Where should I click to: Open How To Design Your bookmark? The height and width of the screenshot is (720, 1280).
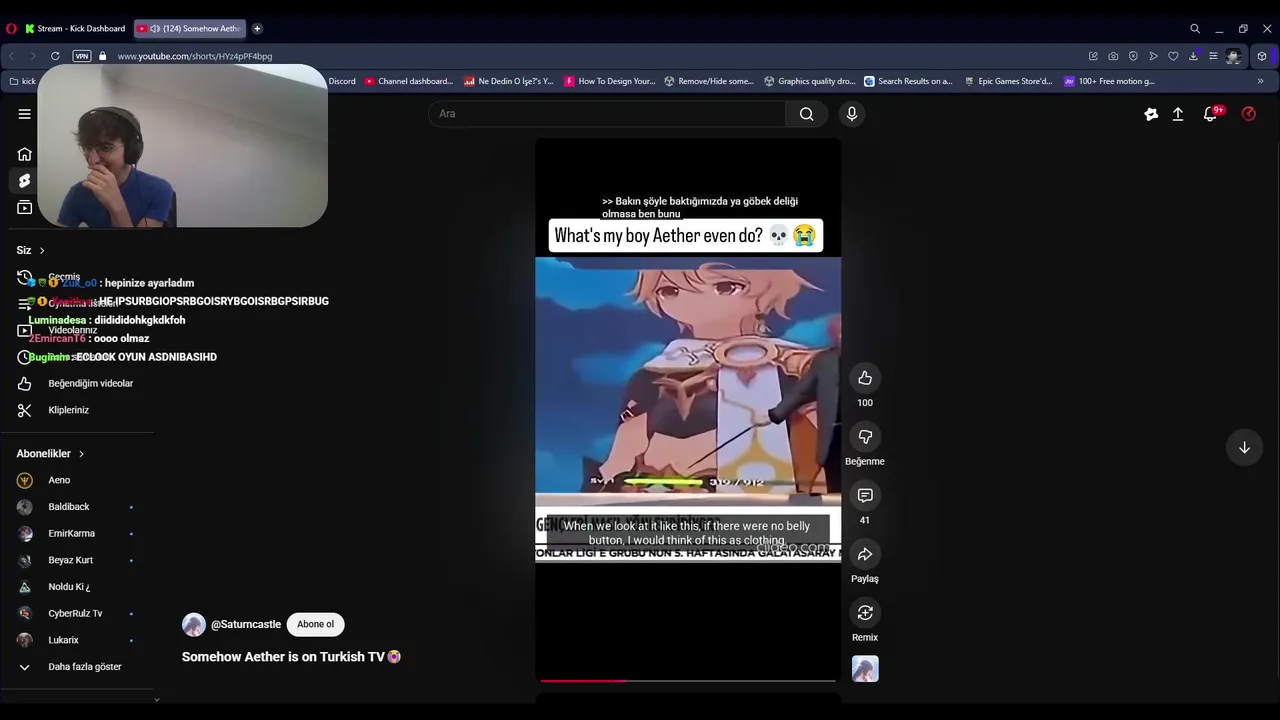(609, 81)
